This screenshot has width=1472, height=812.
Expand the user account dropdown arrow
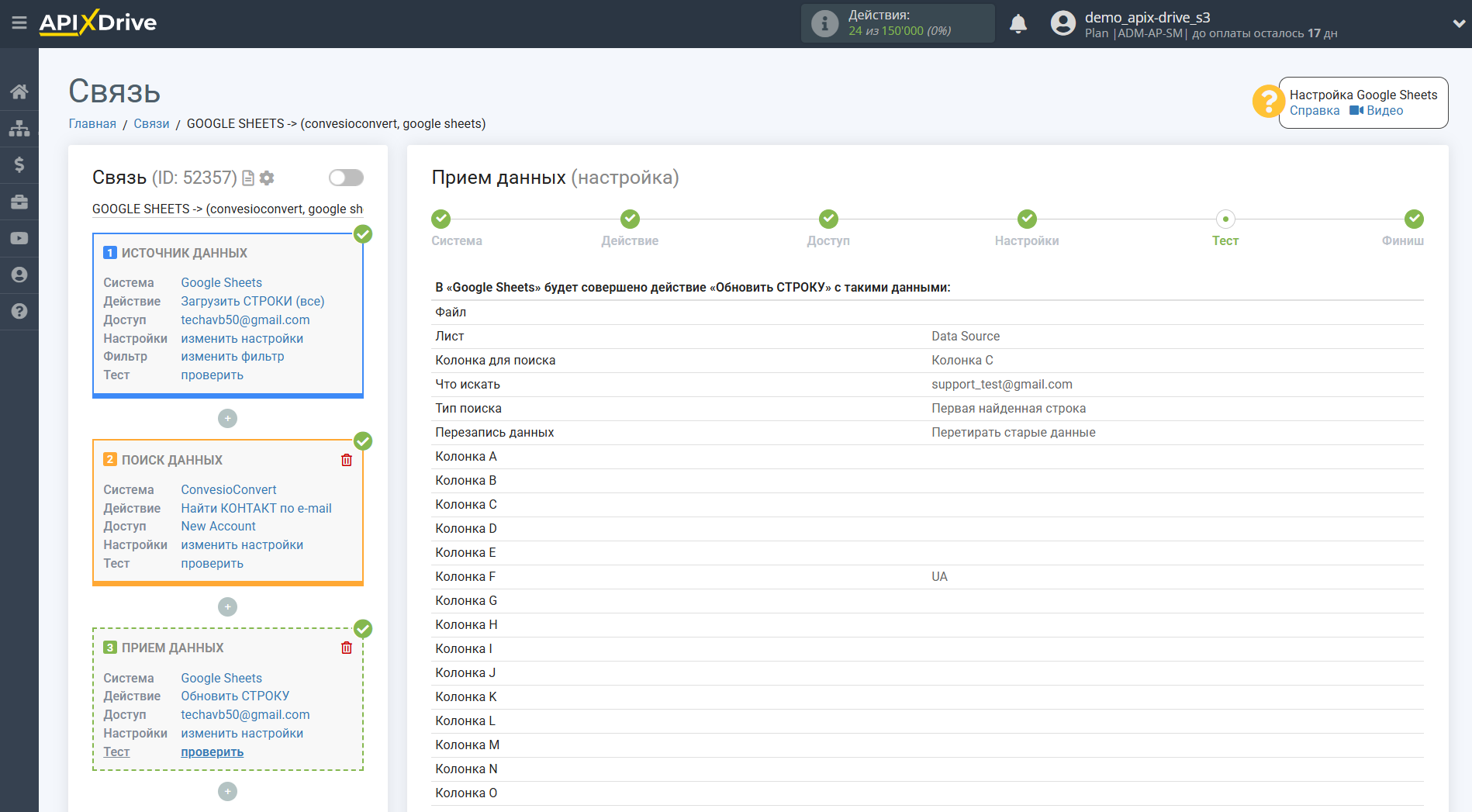tap(1458, 24)
